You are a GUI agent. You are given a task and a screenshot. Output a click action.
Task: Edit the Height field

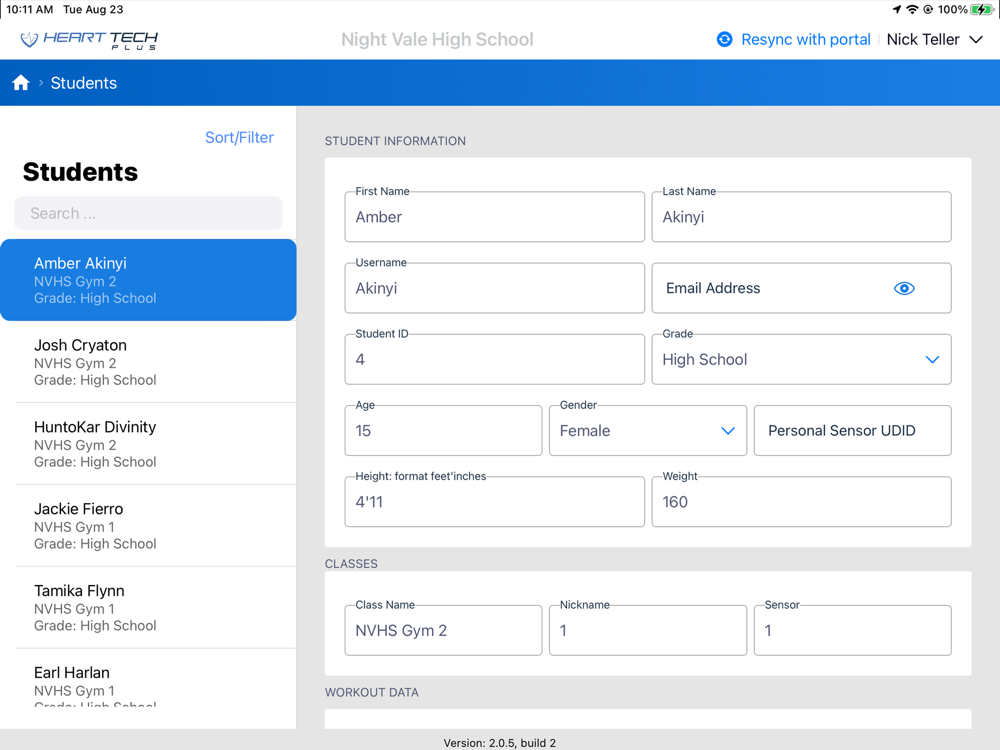(x=494, y=502)
